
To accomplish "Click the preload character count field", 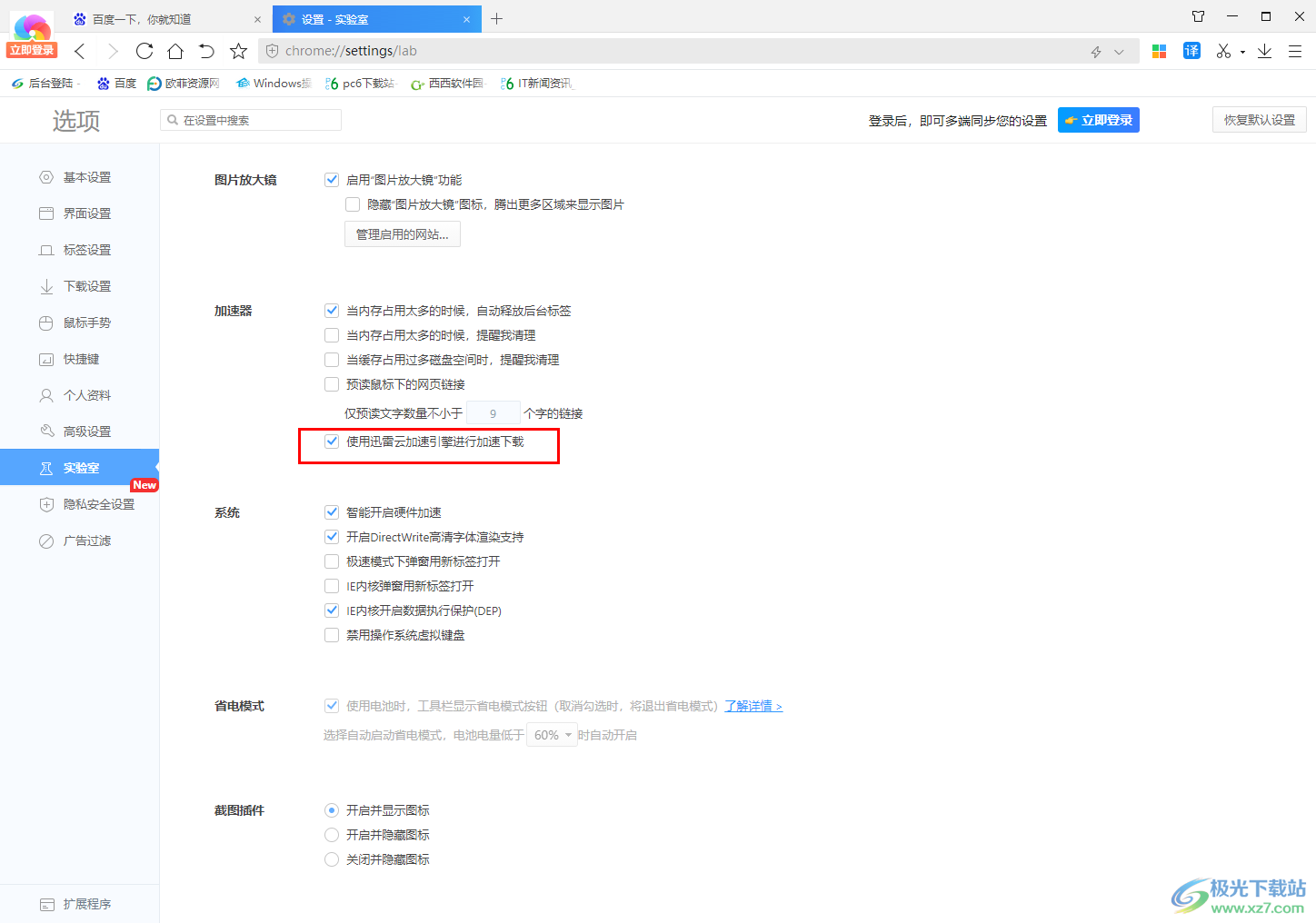I will point(493,413).
